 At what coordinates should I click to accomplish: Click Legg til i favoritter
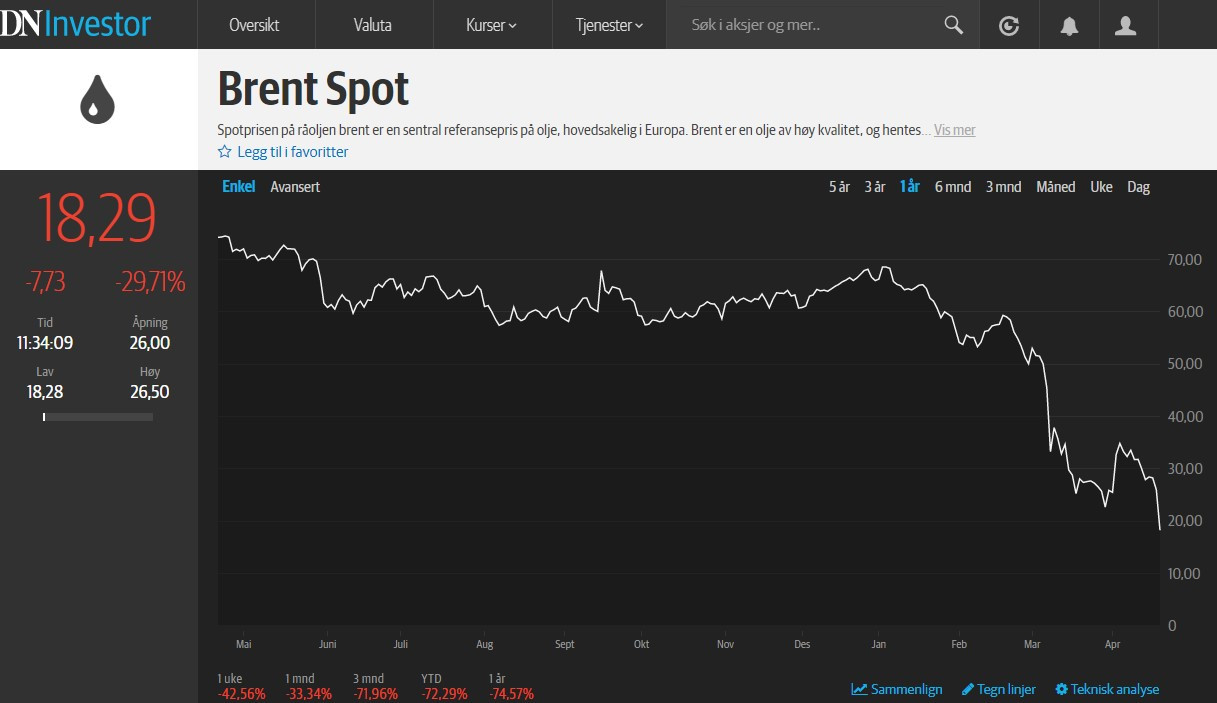pyautogui.click(x=291, y=151)
